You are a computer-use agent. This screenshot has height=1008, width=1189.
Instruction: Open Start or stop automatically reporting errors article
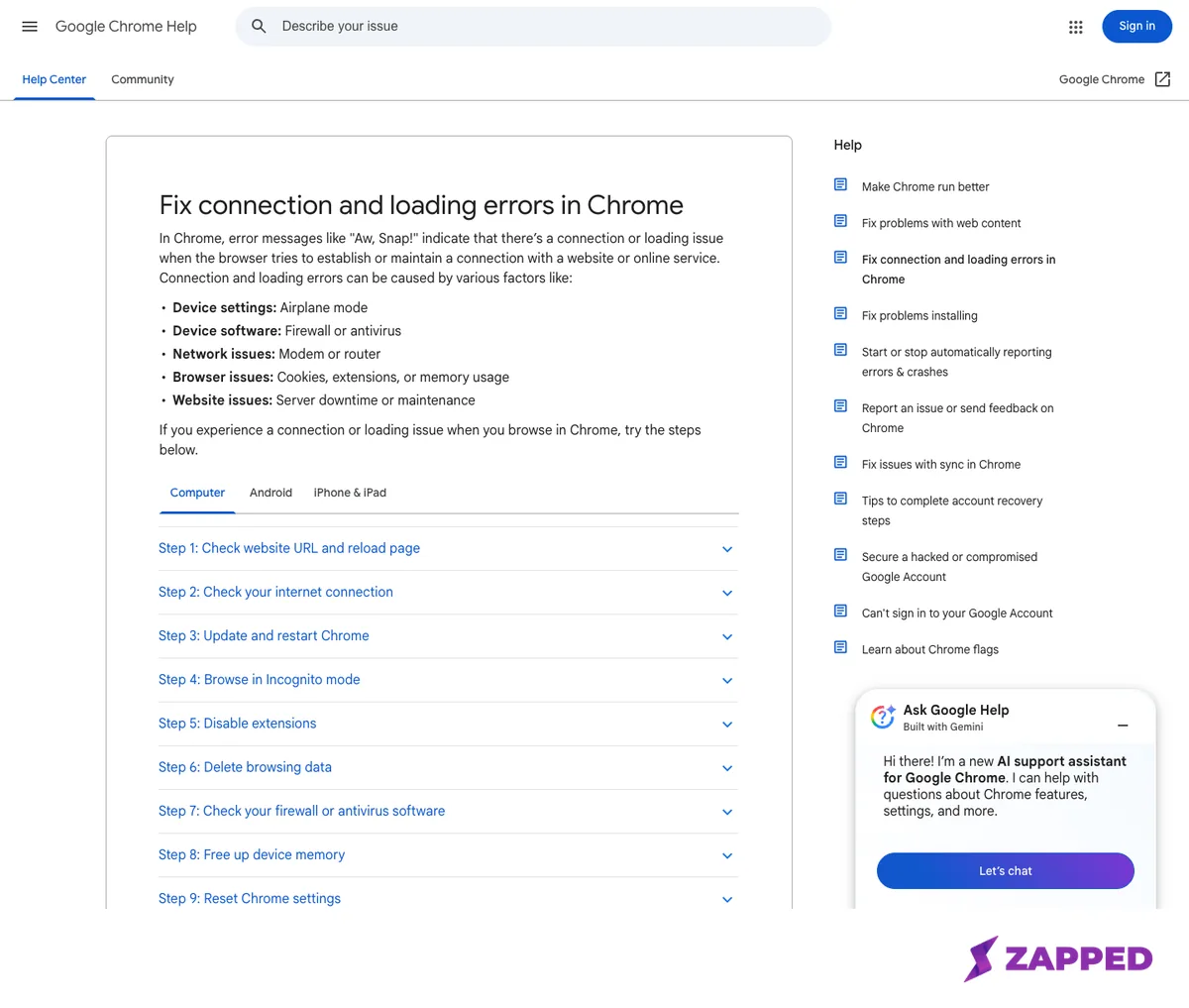[x=957, y=362]
